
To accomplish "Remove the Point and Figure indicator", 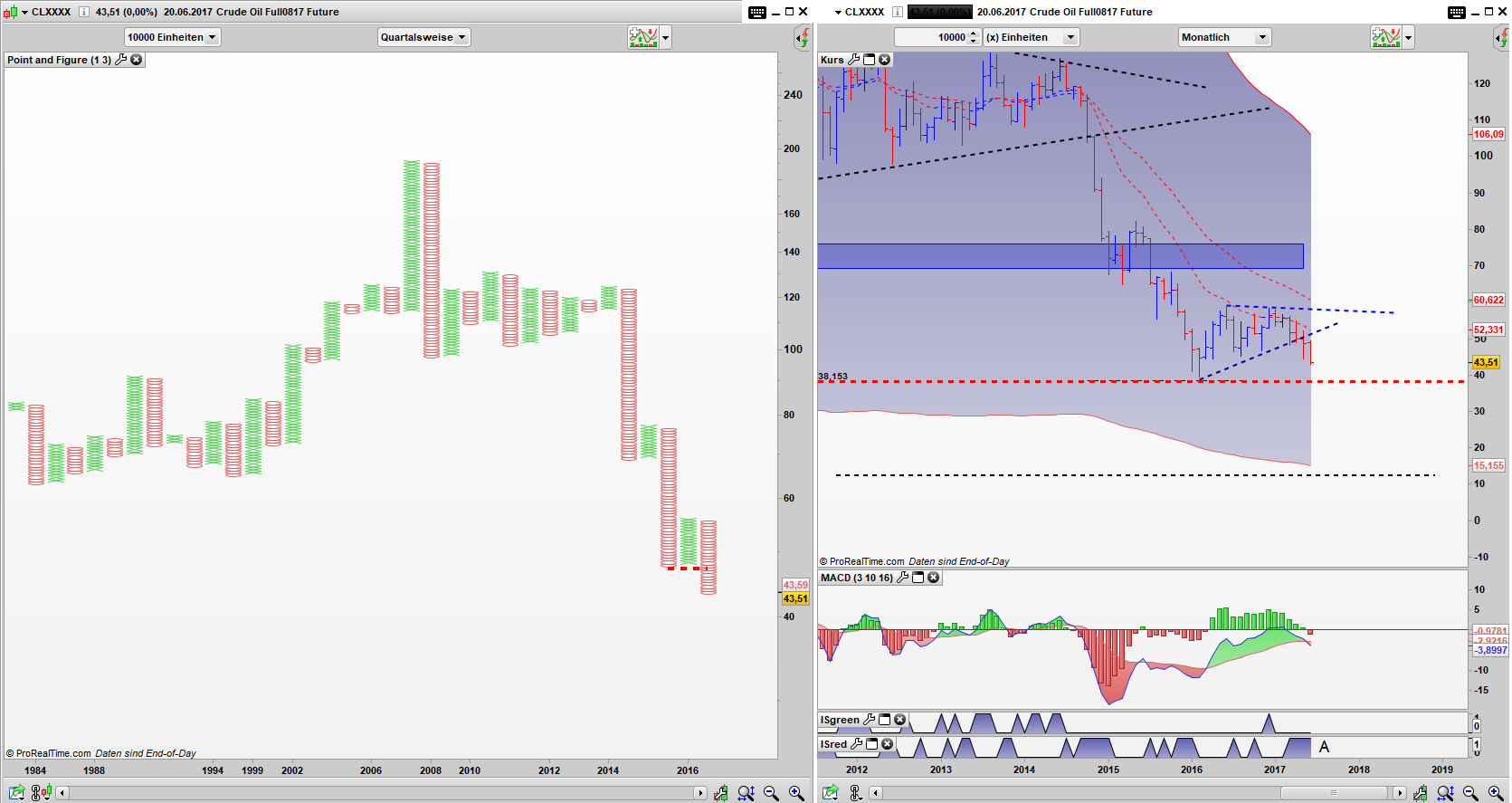I will tap(137, 60).
